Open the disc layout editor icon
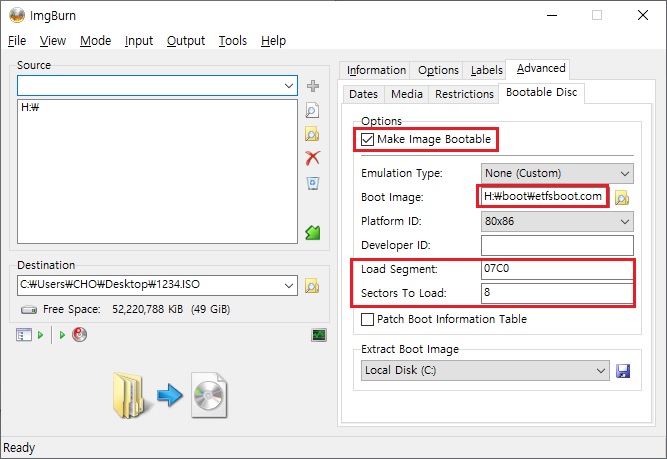Image resolution: width=667 pixels, height=459 pixels. [x=24, y=335]
